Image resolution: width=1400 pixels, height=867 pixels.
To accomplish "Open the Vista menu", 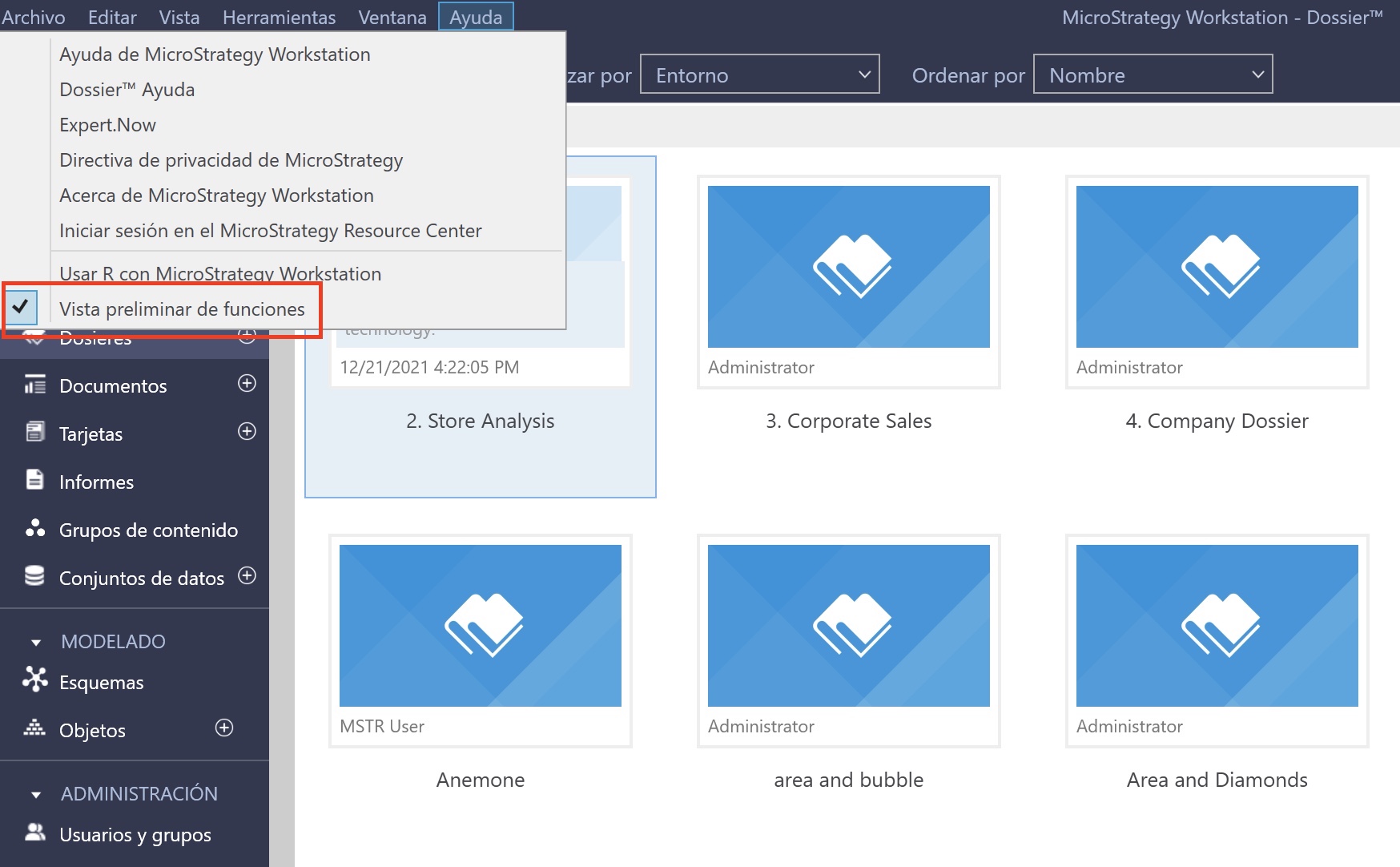I will coord(179,17).
